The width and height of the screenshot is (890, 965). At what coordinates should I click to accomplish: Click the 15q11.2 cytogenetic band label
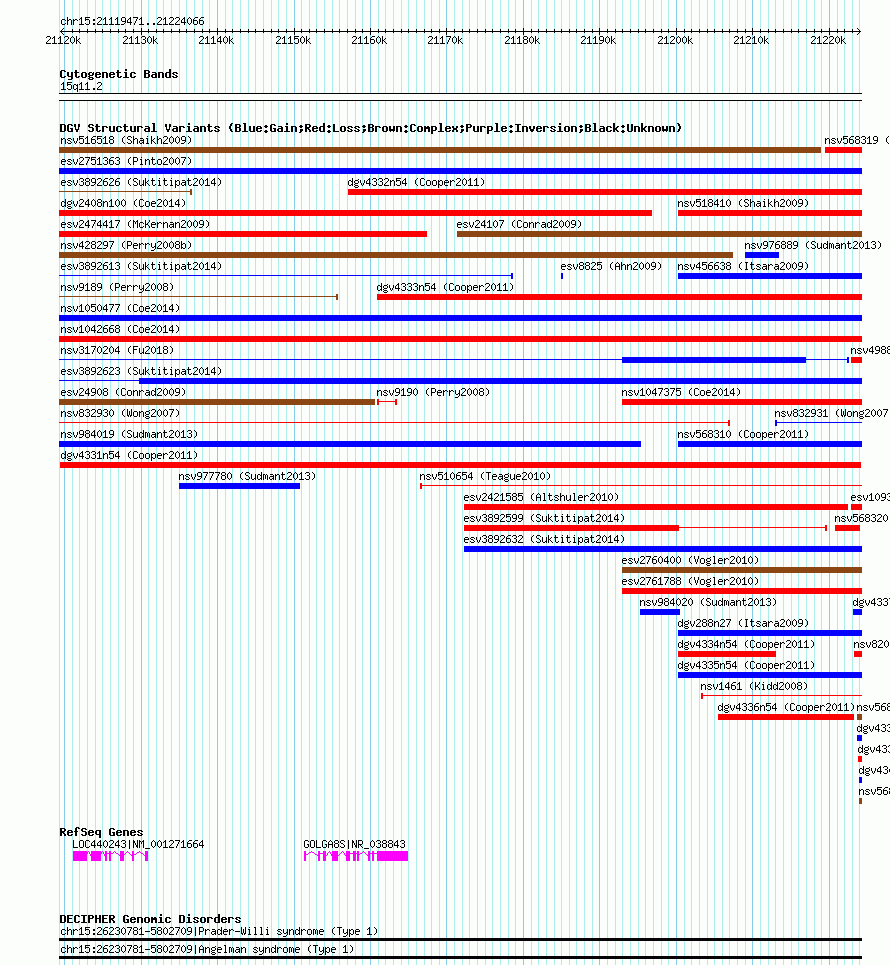click(x=81, y=86)
